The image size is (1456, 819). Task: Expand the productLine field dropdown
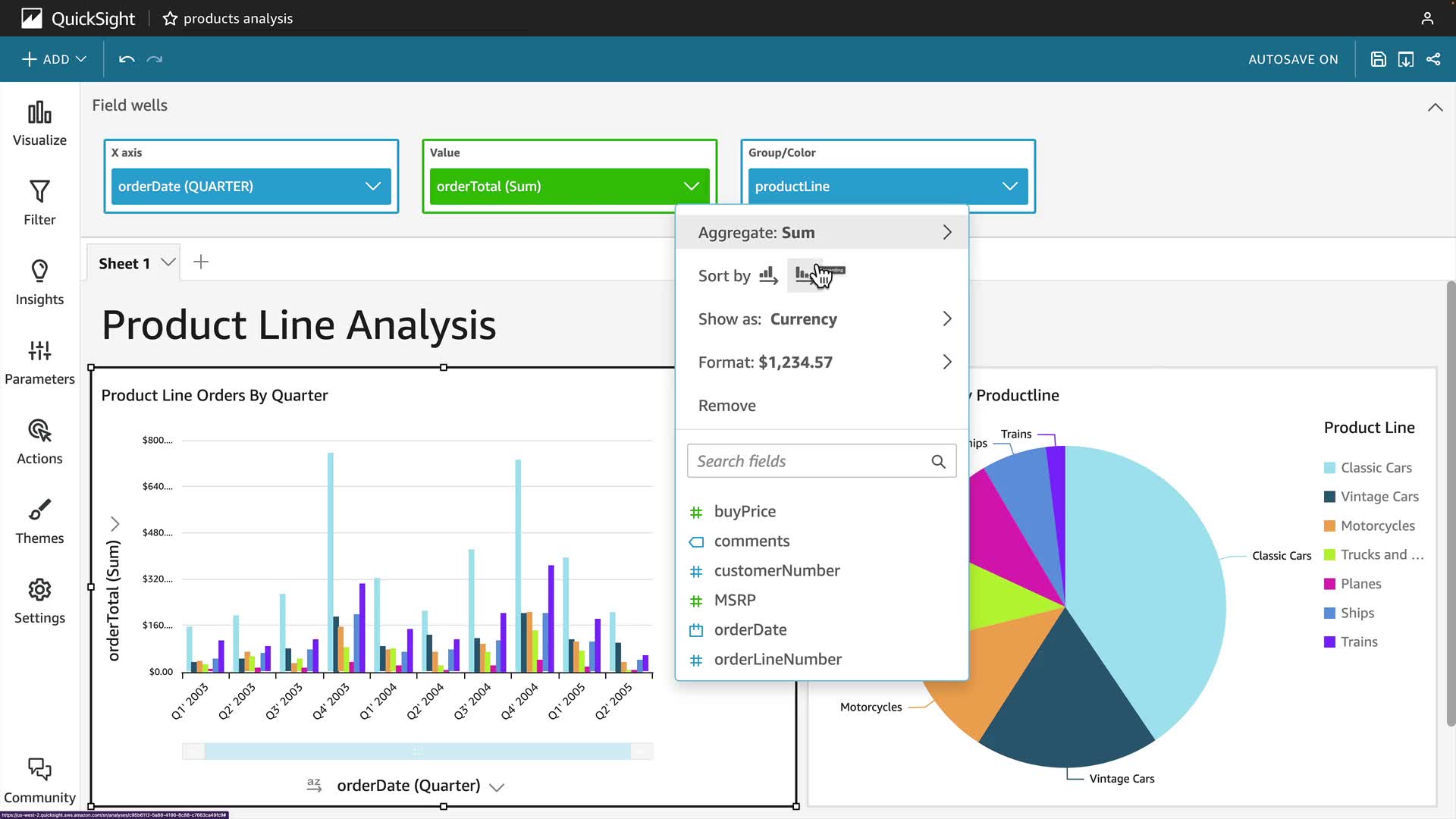1009,187
